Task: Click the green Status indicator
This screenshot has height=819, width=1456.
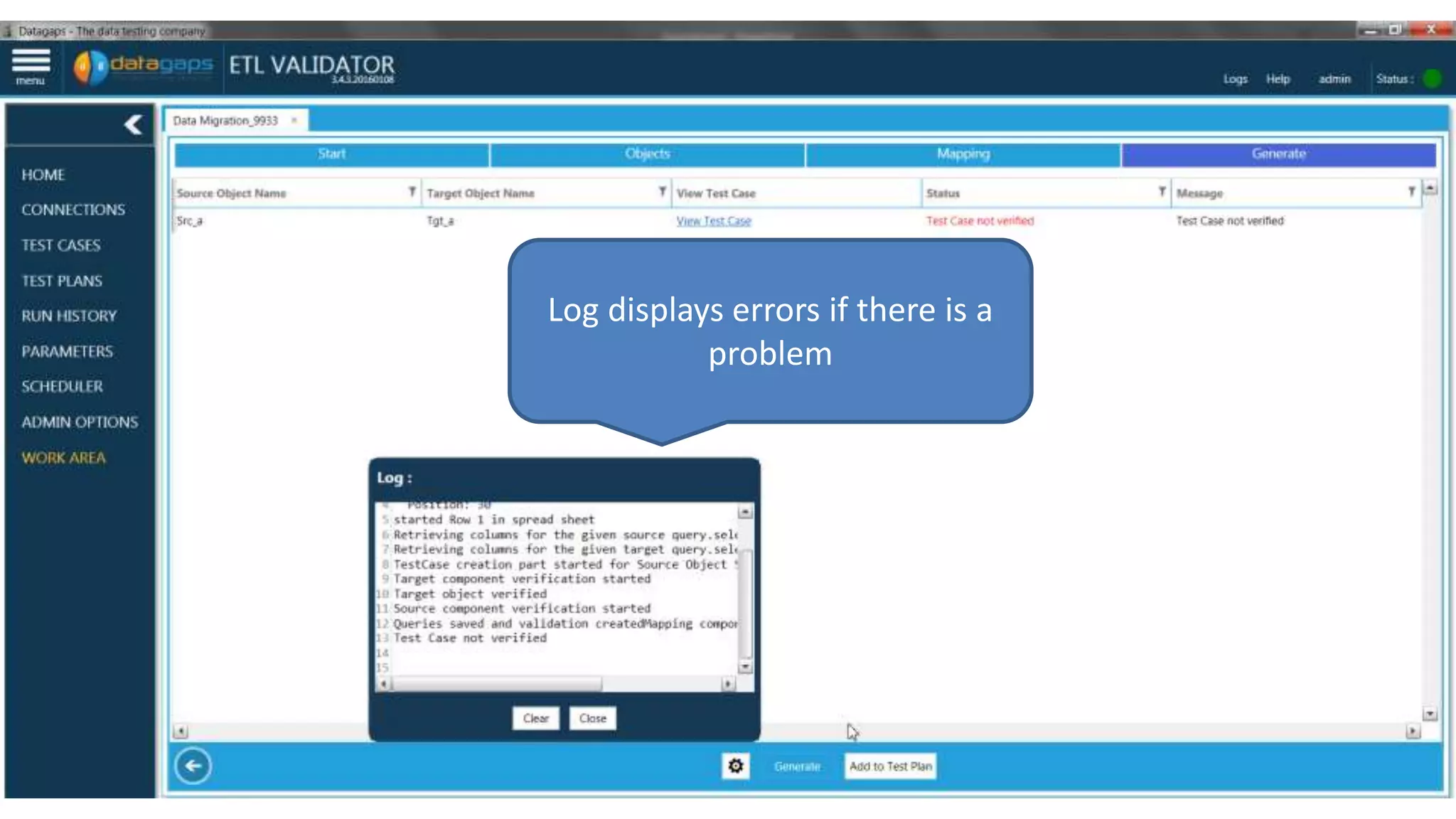Action: point(1433,78)
